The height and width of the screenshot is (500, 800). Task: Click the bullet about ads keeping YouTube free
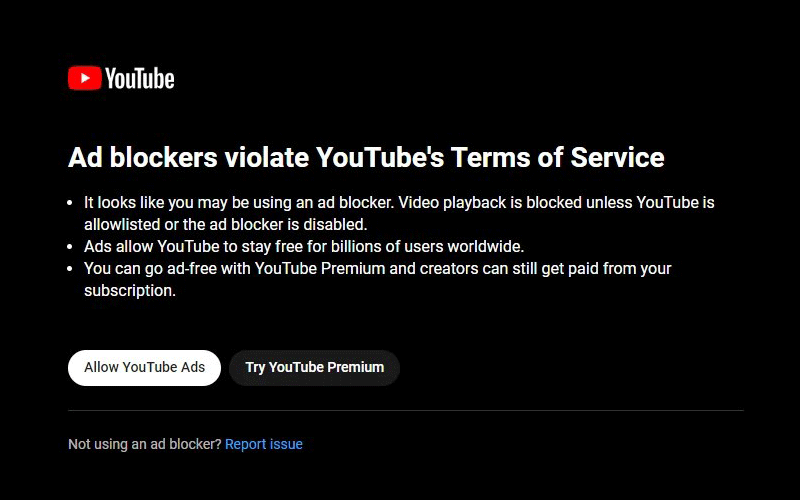click(304, 246)
